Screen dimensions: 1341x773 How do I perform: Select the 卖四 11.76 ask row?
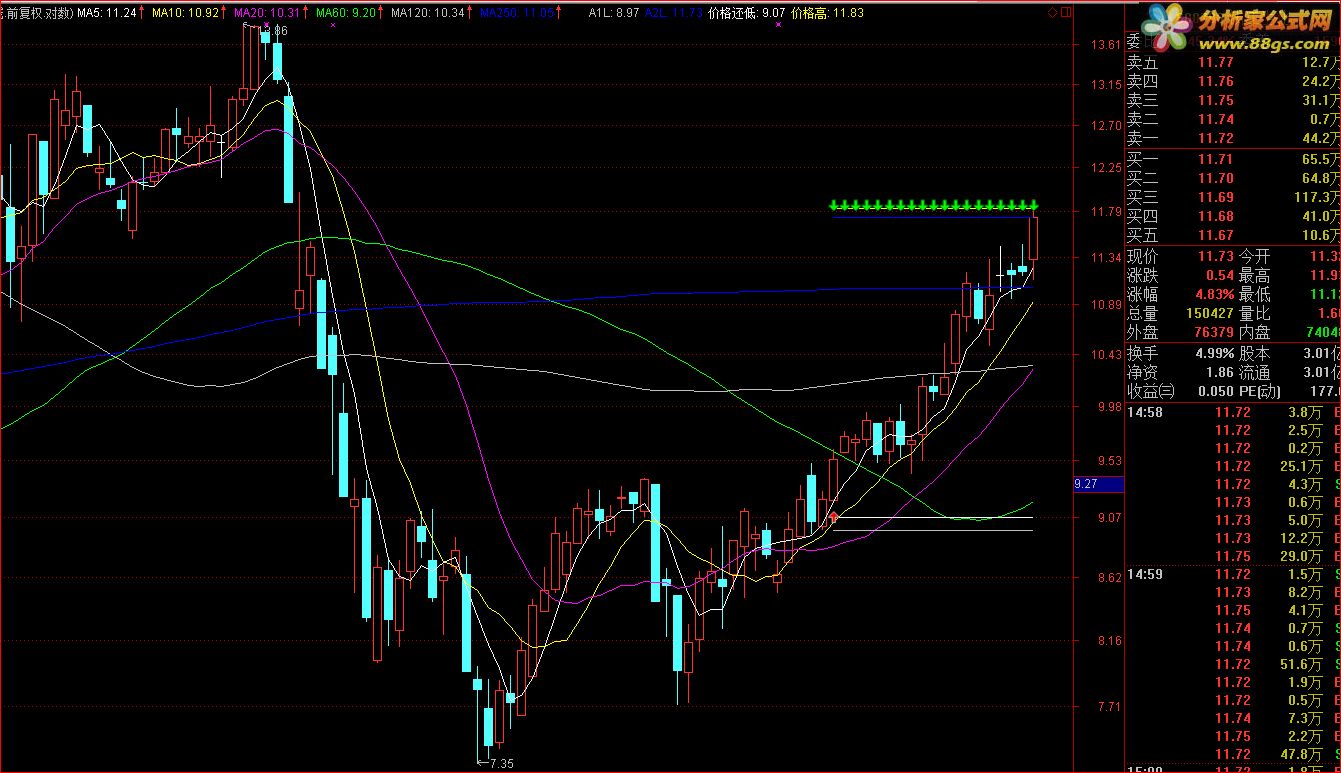coord(1233,81)
